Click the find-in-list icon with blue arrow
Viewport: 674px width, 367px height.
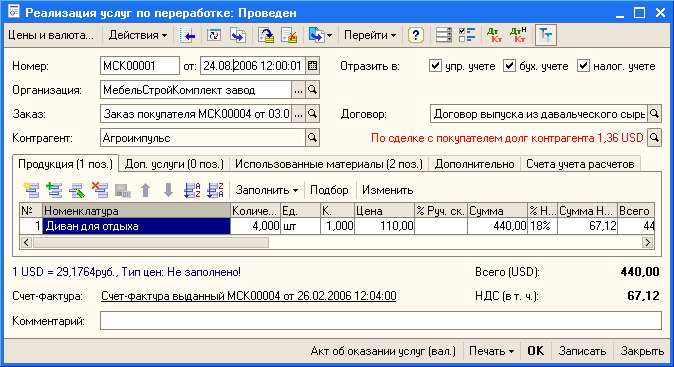[187, 35]
